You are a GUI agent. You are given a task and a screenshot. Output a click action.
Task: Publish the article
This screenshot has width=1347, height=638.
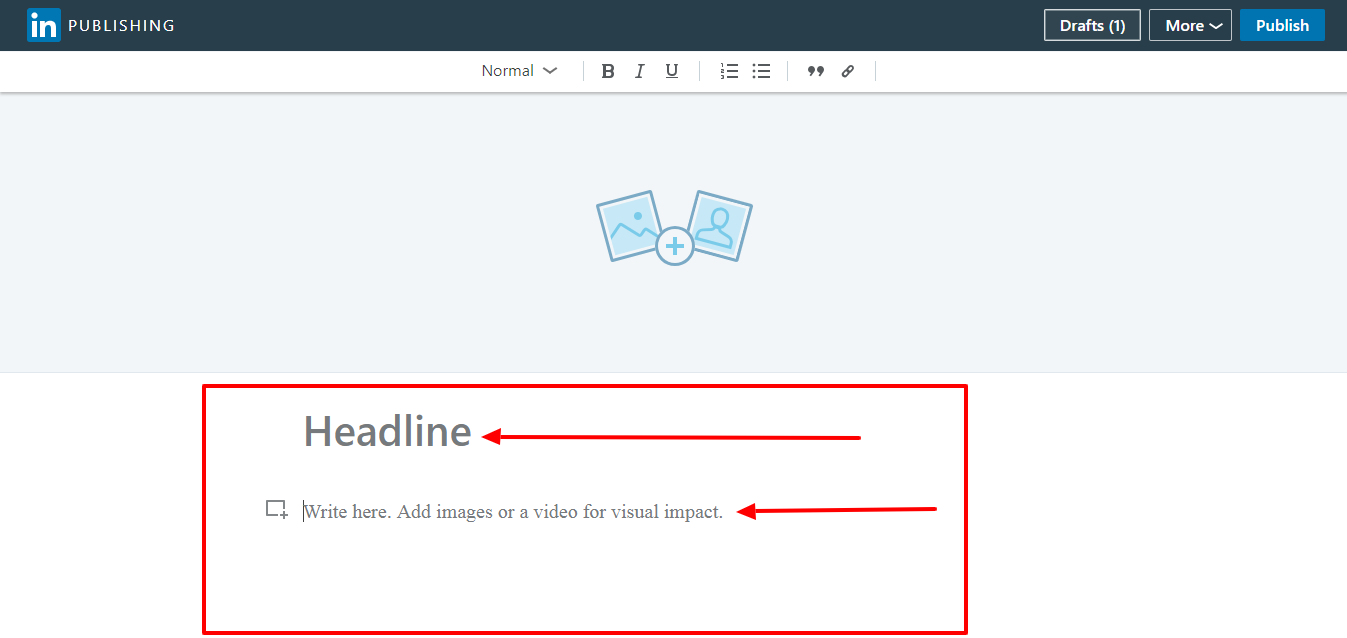(x=1282, y=26)
